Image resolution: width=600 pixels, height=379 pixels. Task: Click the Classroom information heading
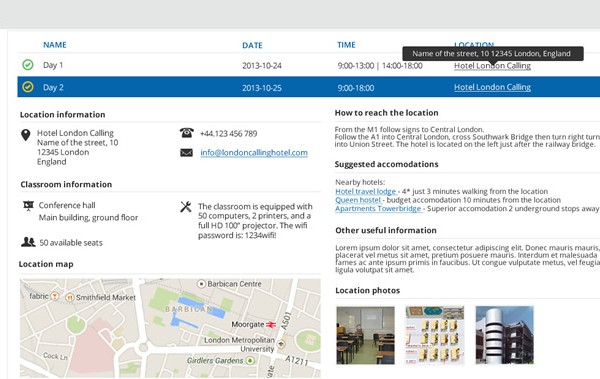tap(66, 185)
